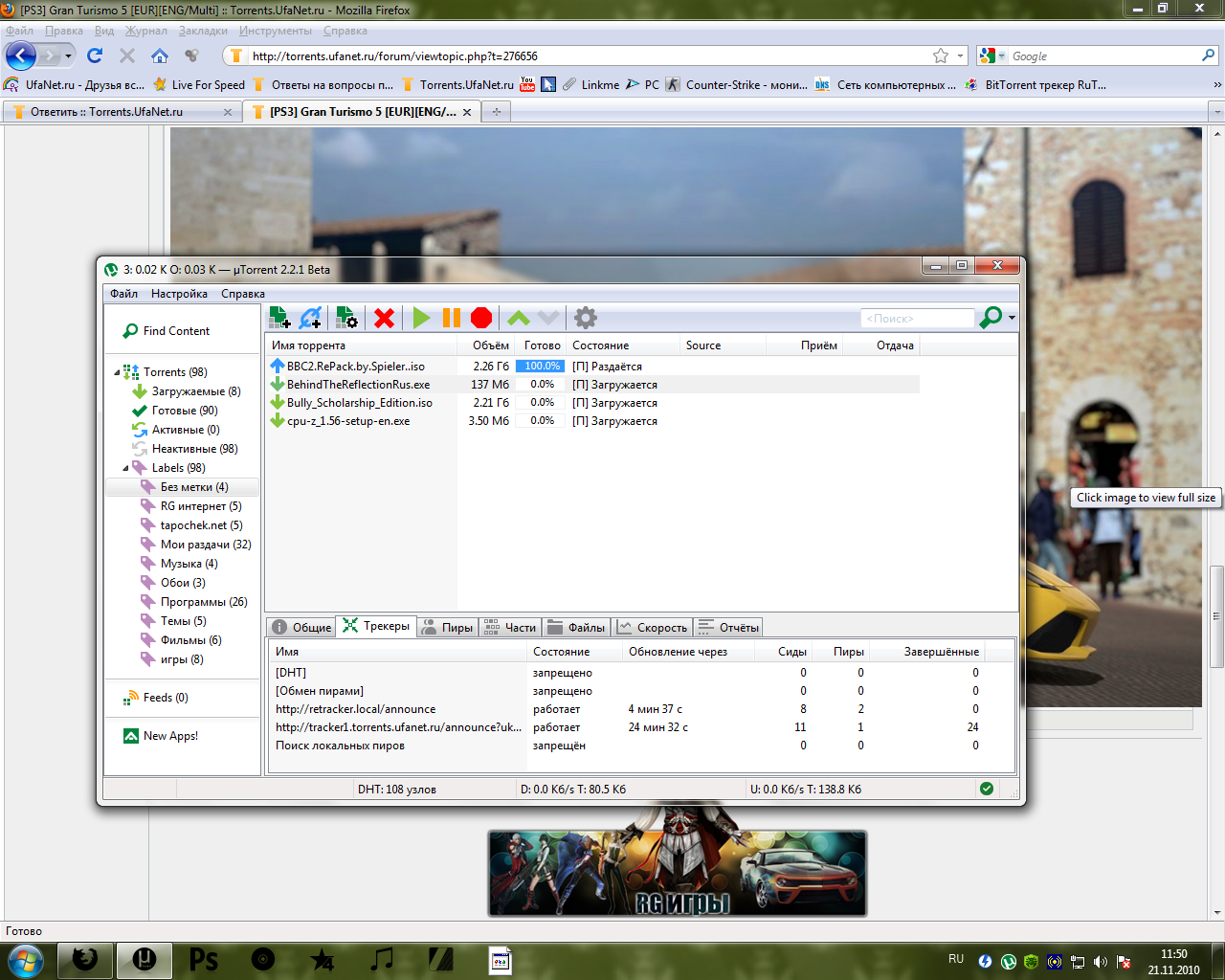Click the red X Remove torrent icon

385,318
